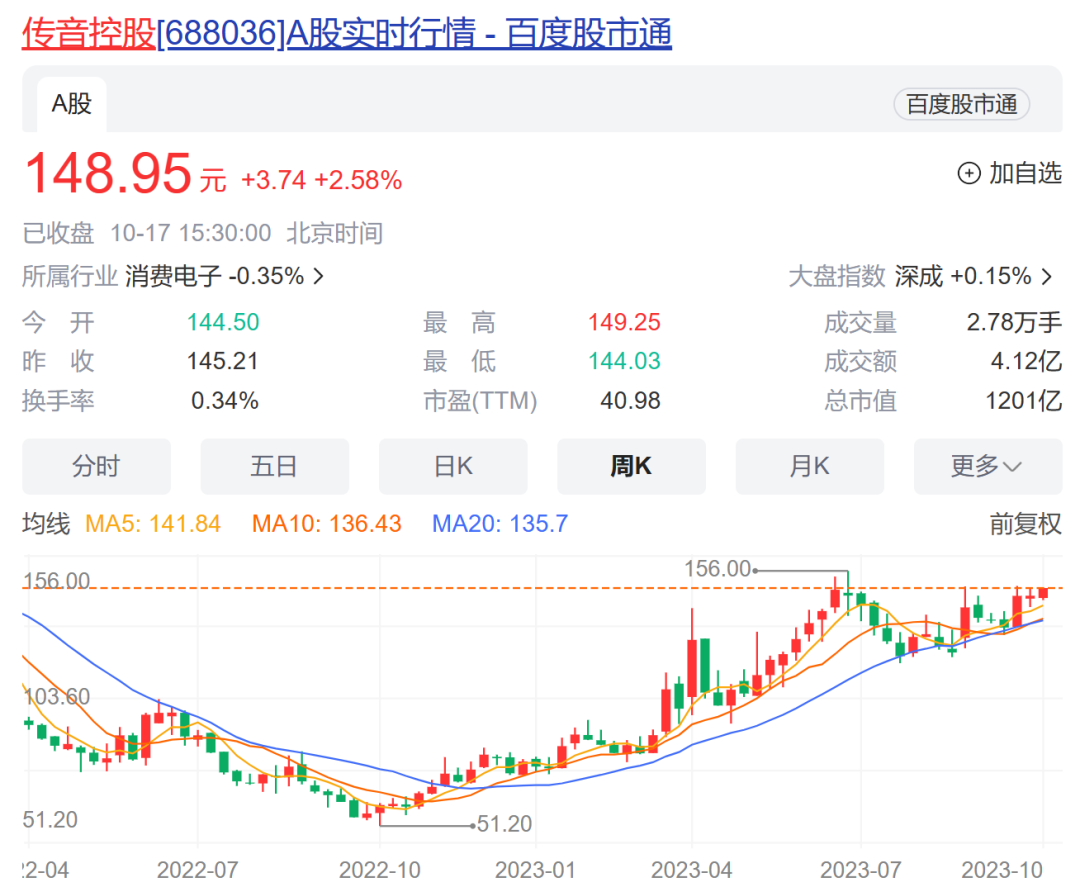Expand the 消费电子 industry chevron arrow
This screenshot has height=887, width=1080.
point(318,276)
